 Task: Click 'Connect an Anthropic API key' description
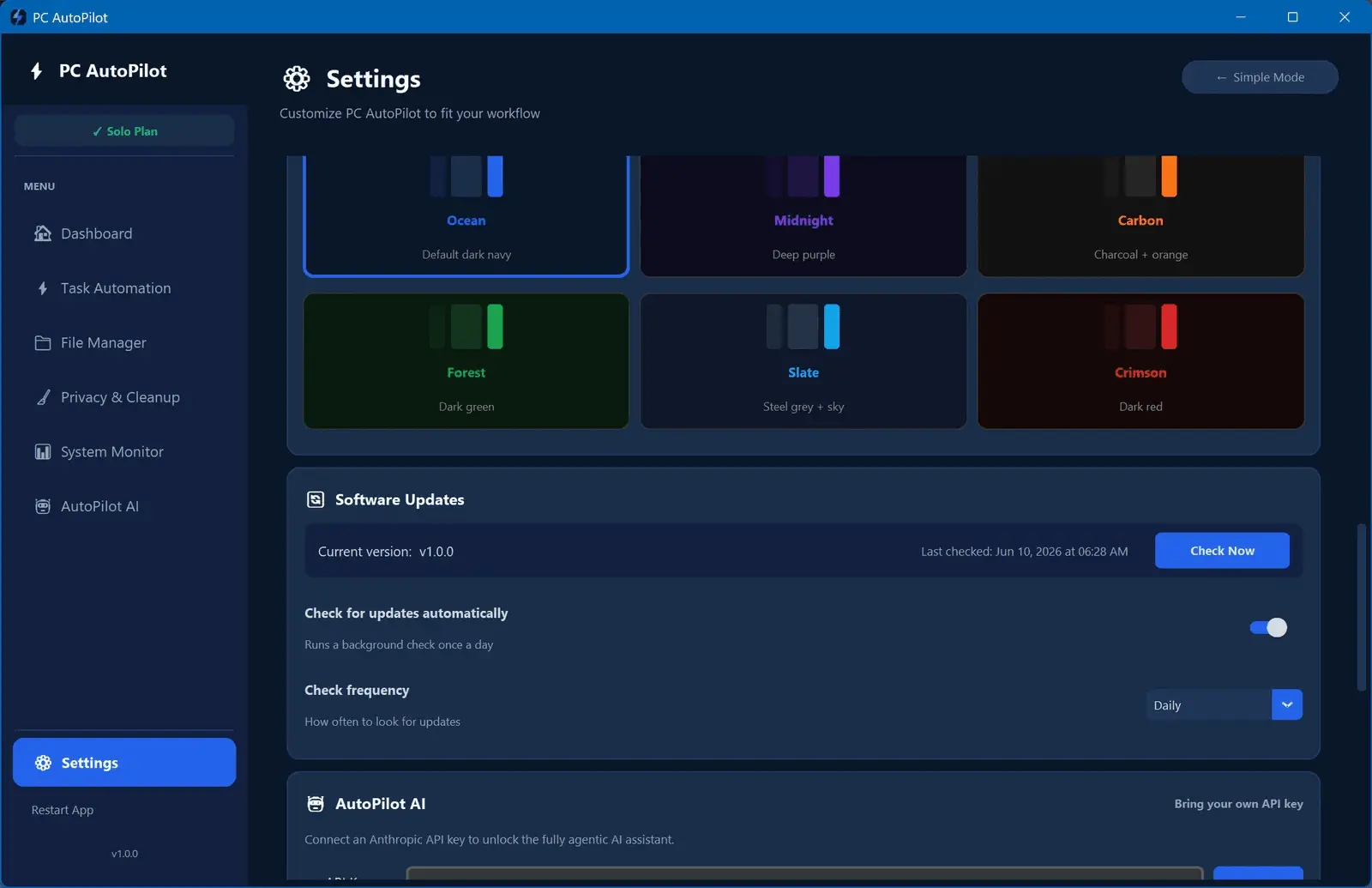[x=489, y=840]
